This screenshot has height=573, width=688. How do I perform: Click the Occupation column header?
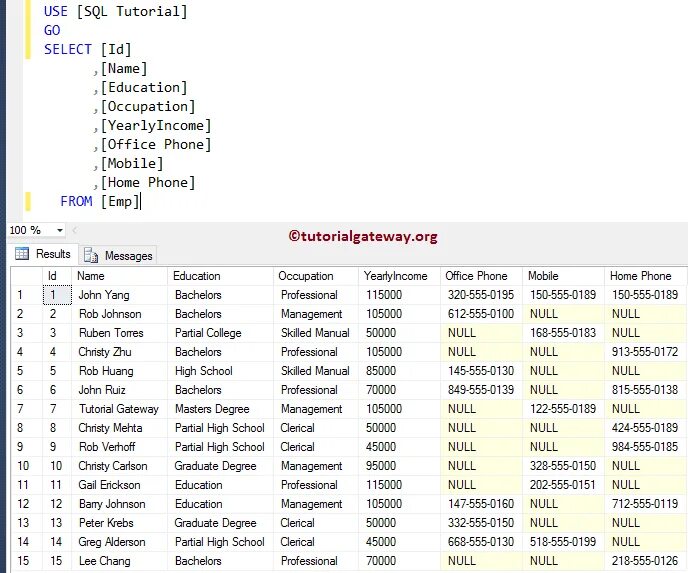(x=316, y=276)
